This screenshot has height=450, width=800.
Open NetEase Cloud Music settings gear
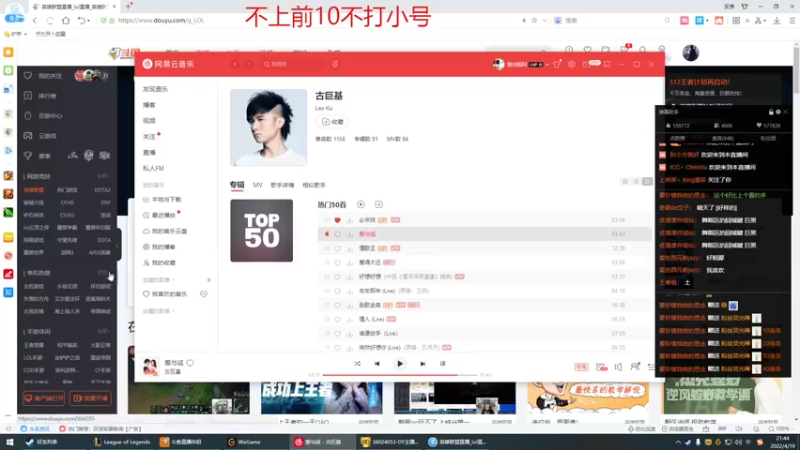(571, 64)
